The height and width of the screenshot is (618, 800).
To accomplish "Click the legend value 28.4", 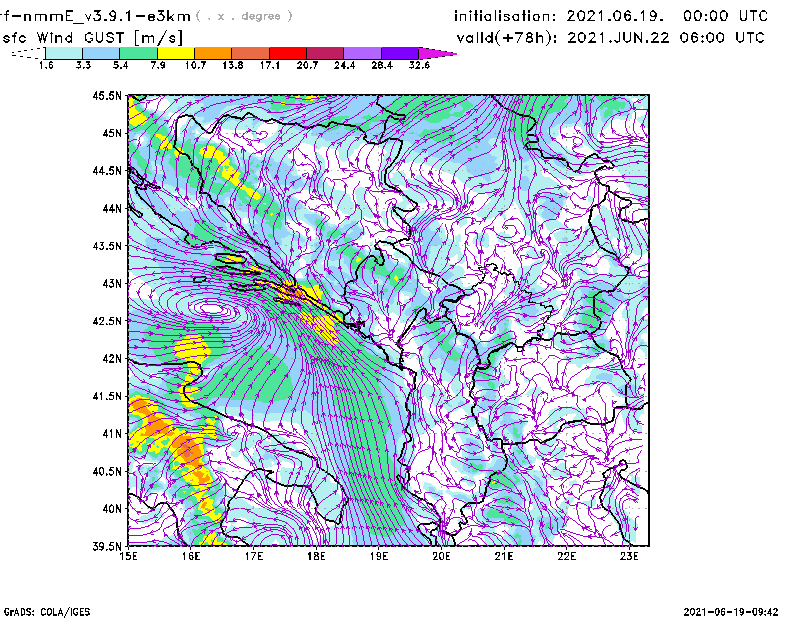I will (382, 65).
